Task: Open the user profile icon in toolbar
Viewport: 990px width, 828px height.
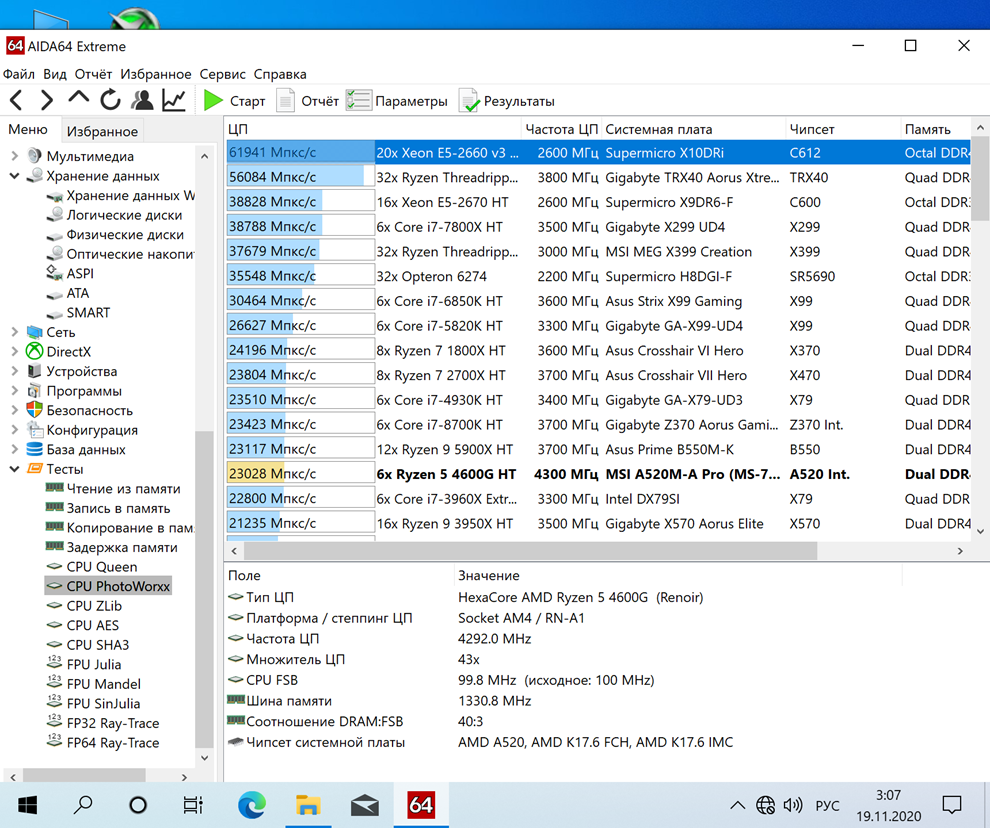Action: point(142,100)
